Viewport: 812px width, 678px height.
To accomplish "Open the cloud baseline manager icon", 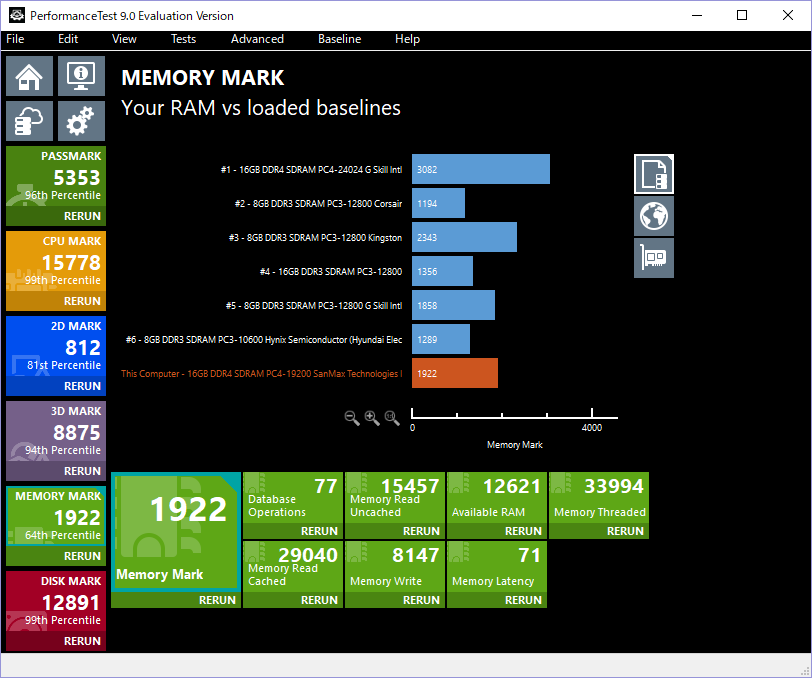I will 30,121.
